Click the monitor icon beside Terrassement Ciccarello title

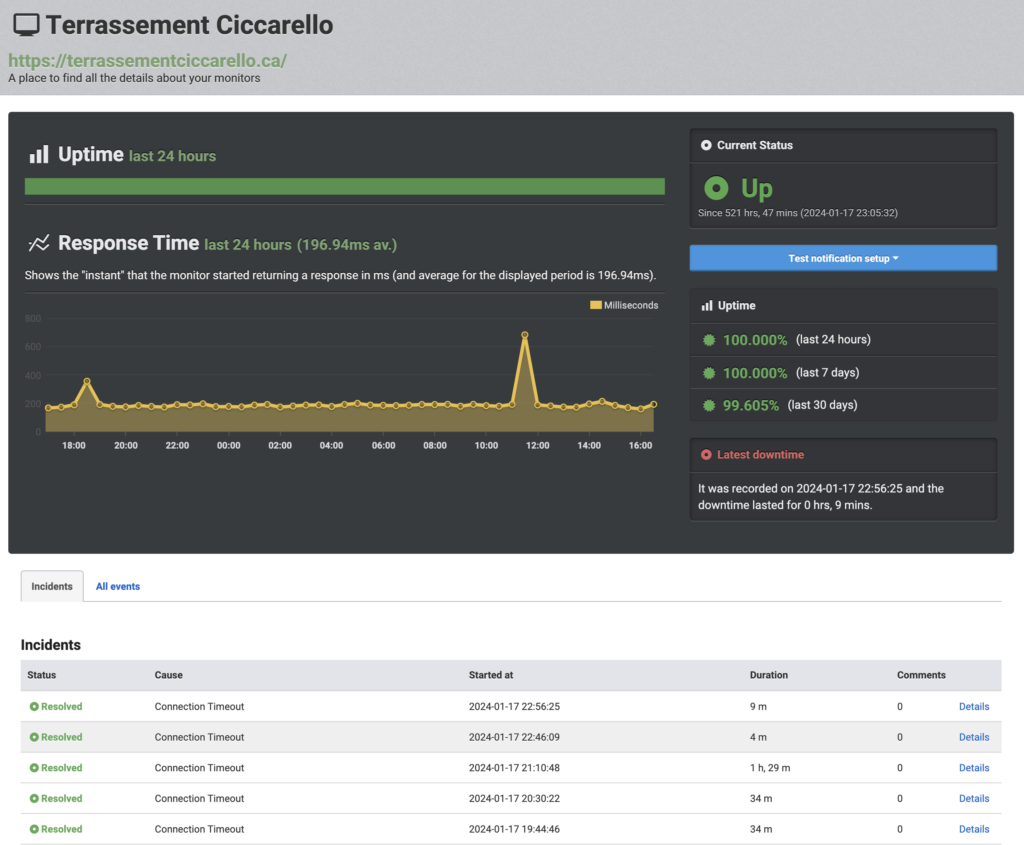click(25, 25)
